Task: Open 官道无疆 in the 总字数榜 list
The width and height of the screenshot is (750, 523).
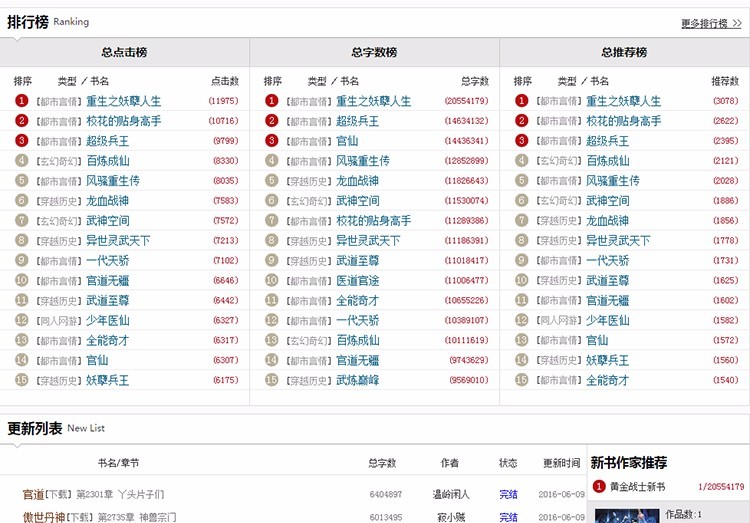Action: click(358, 360)
